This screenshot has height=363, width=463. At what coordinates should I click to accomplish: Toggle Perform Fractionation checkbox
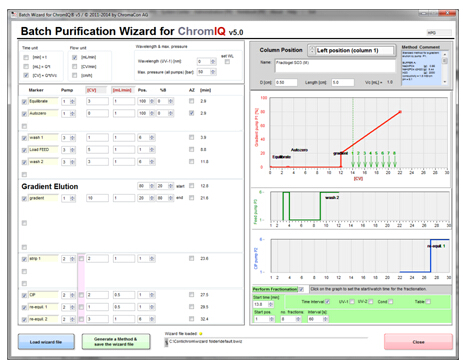(301, 289)
